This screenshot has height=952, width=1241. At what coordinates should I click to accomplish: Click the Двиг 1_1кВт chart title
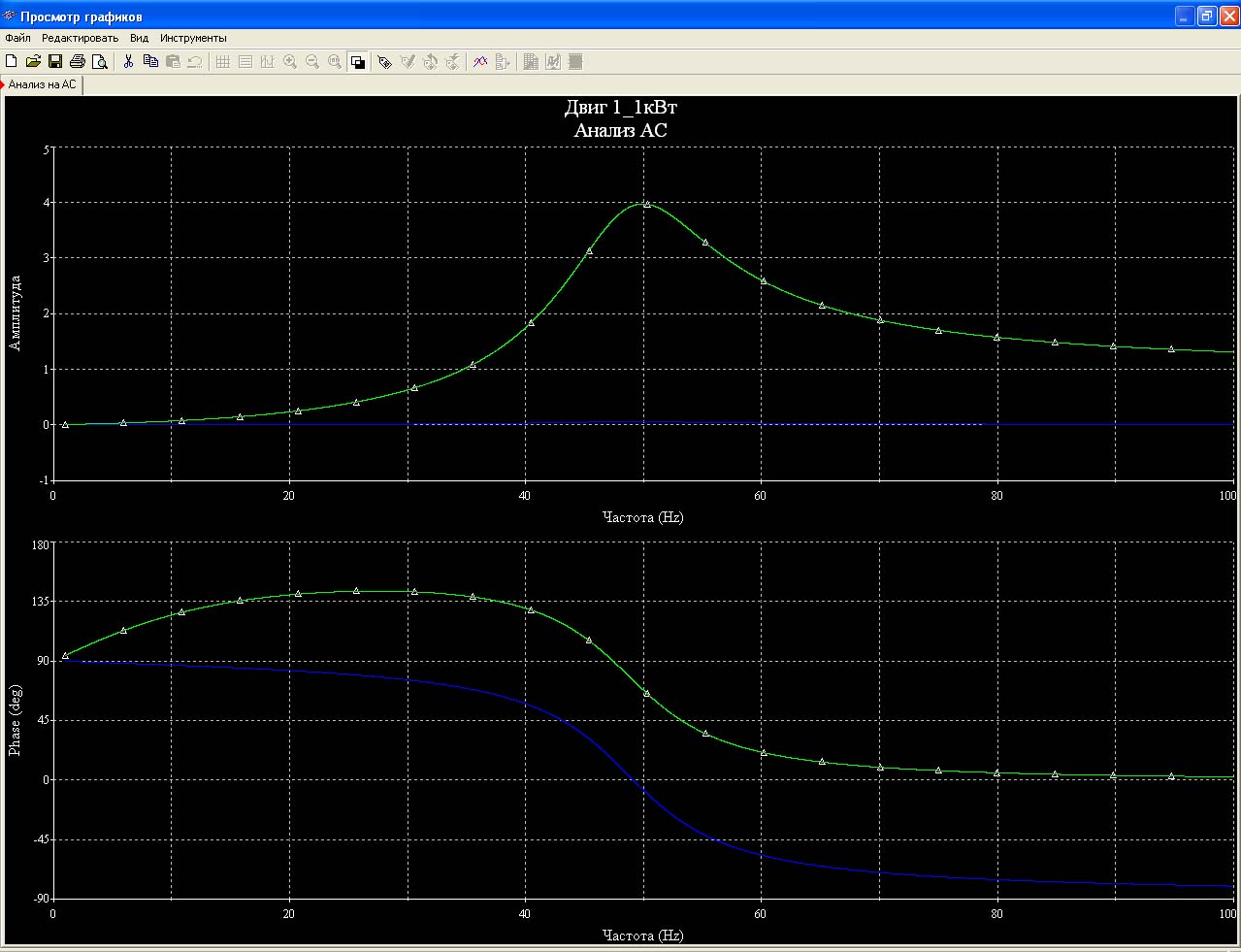tap(620, 107)
